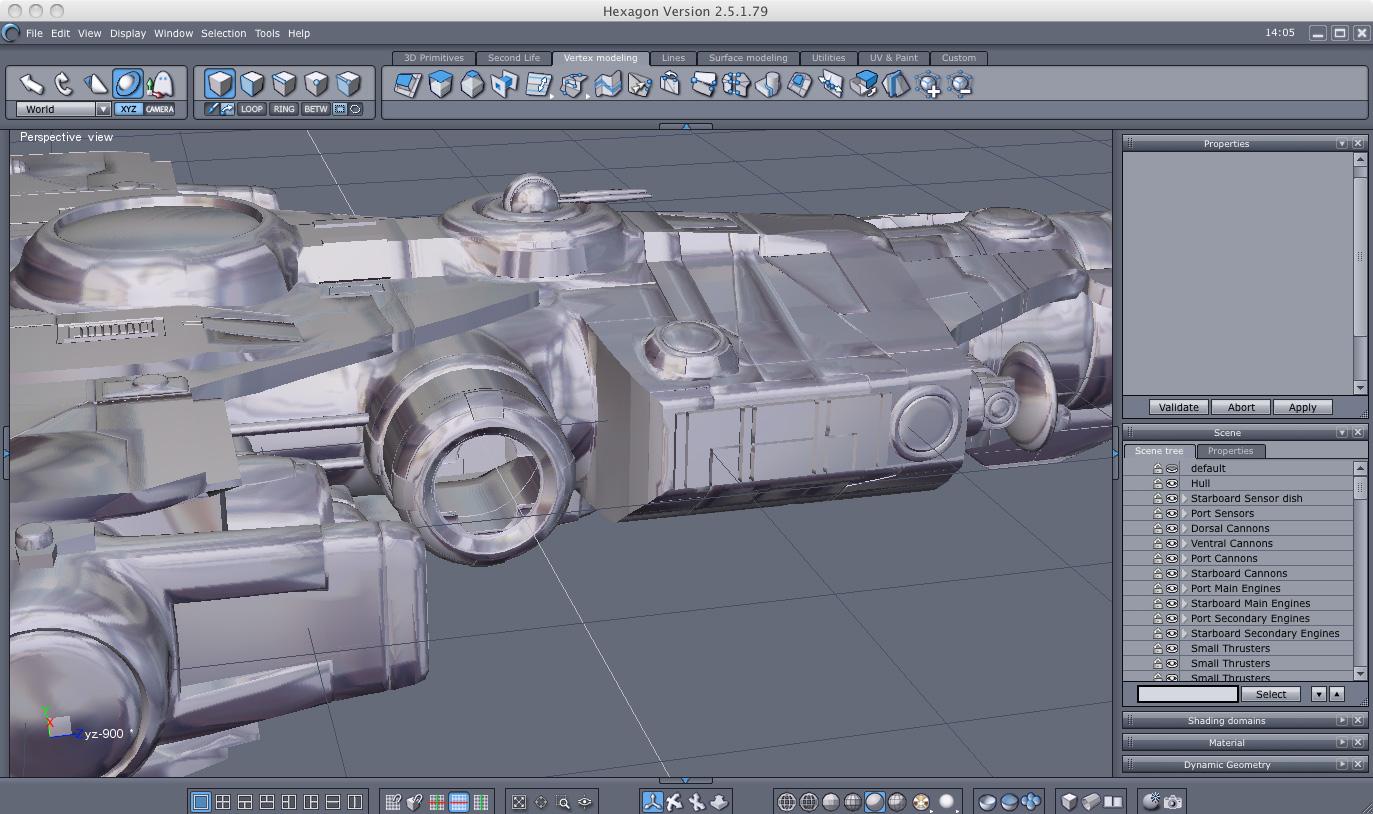
Task: Switch to the Surface modeling tab
Action: click(x=747, y=58)
